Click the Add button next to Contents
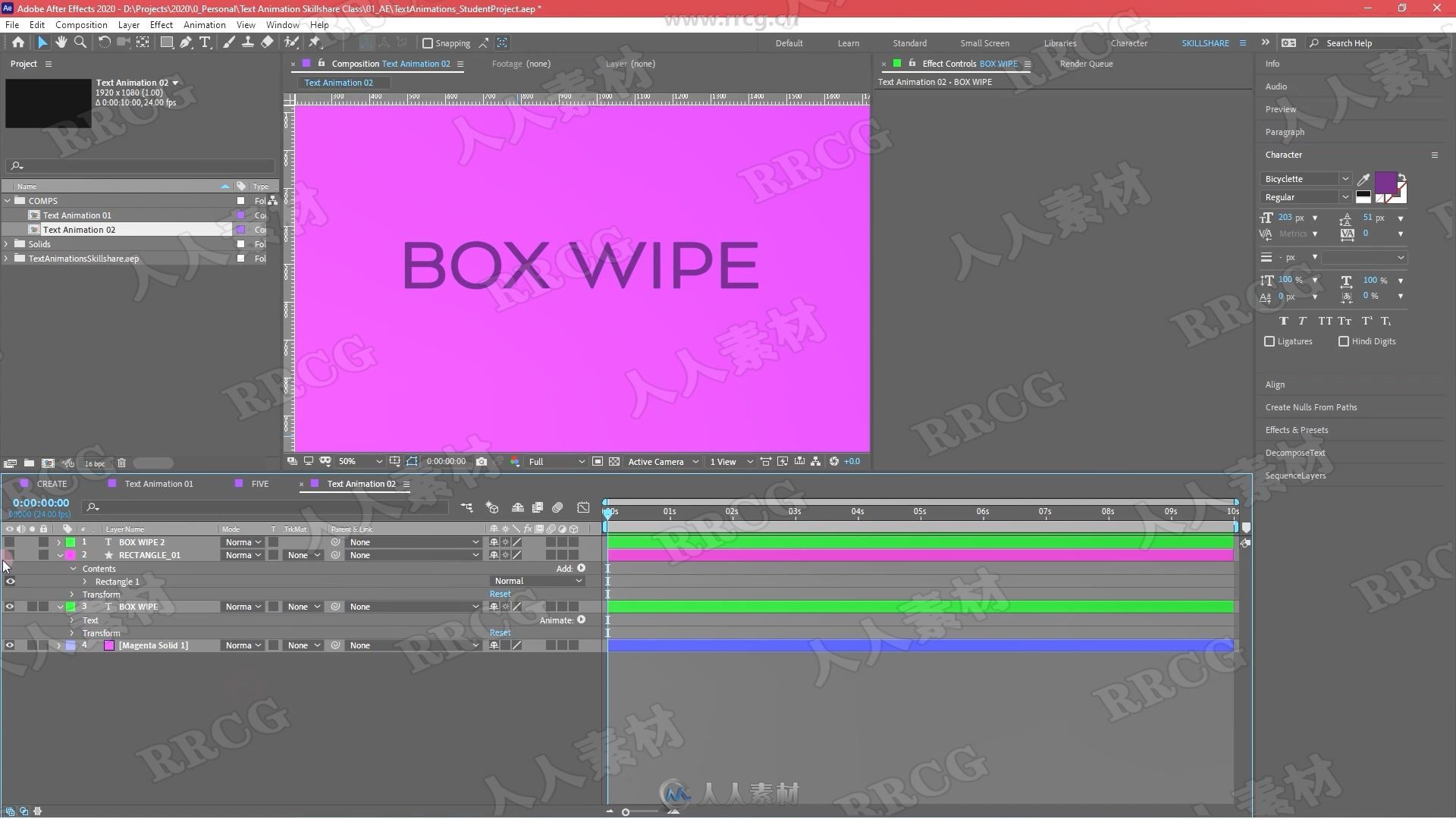1456x819 pixels. [581, 568]
